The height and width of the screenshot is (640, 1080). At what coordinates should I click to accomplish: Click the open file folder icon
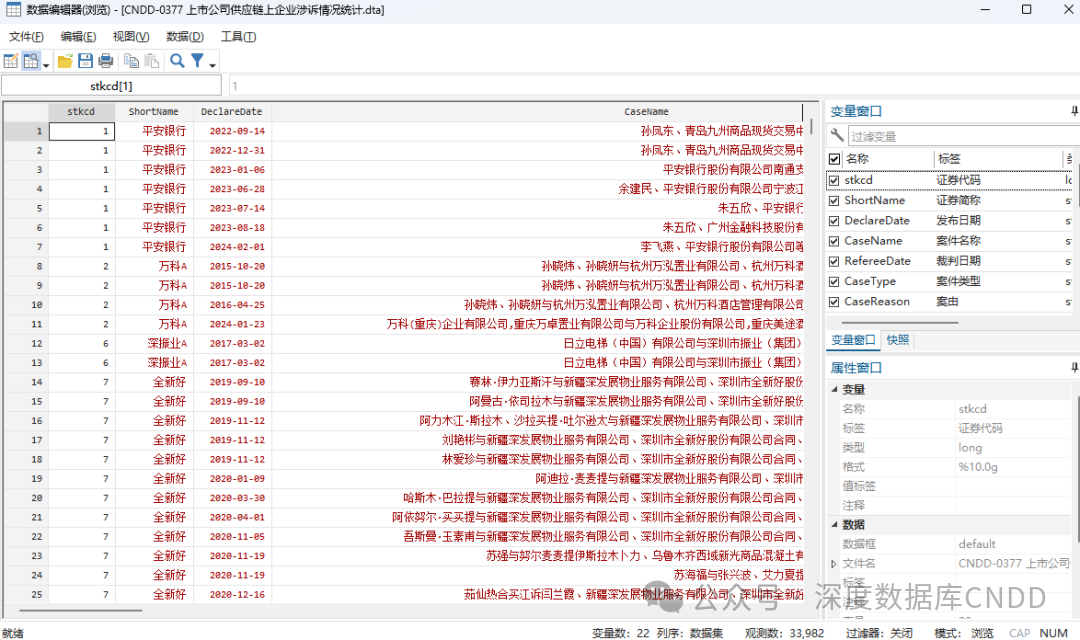click(65, 61)
